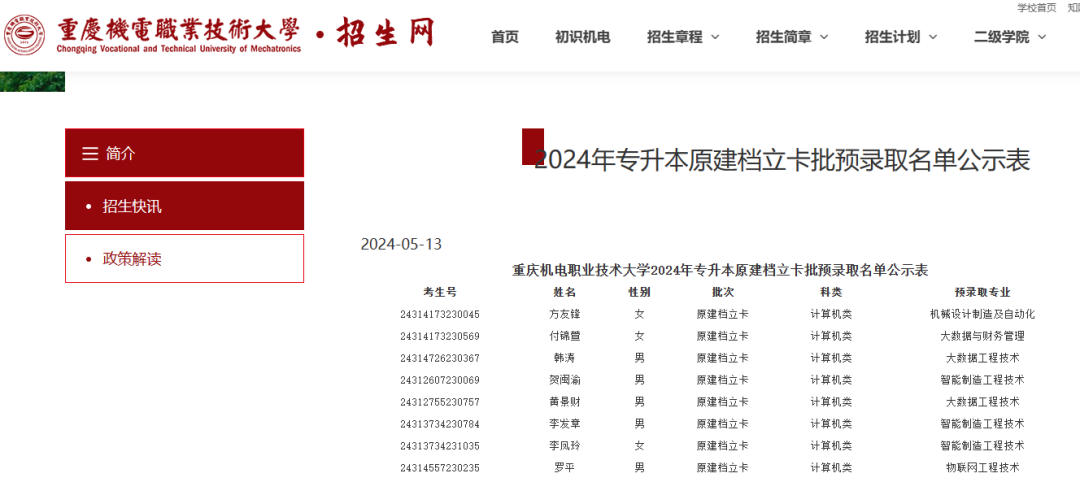The width and height of the screenshot is (1080, 482).
Task: Click the 科类 column header
Action: (831, 292)
